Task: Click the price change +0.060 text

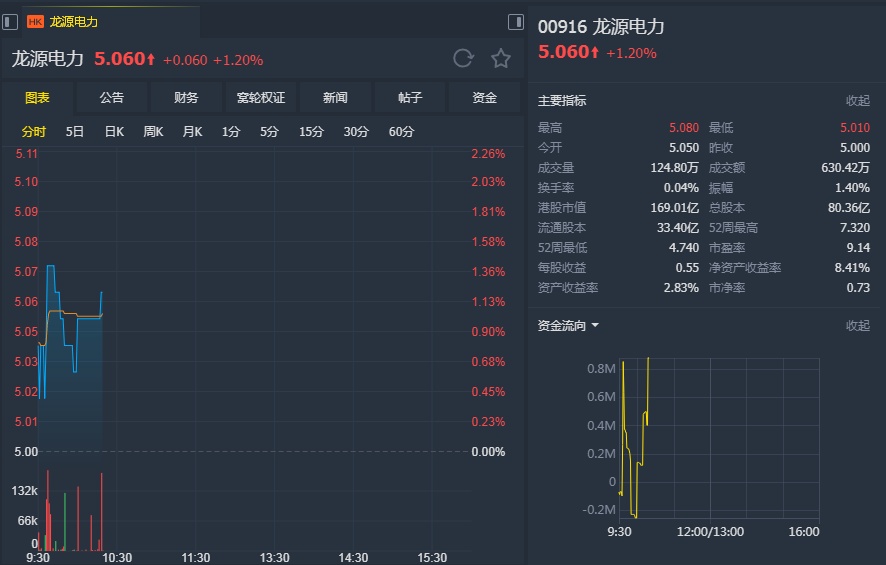Action: [x=185, y=60]
